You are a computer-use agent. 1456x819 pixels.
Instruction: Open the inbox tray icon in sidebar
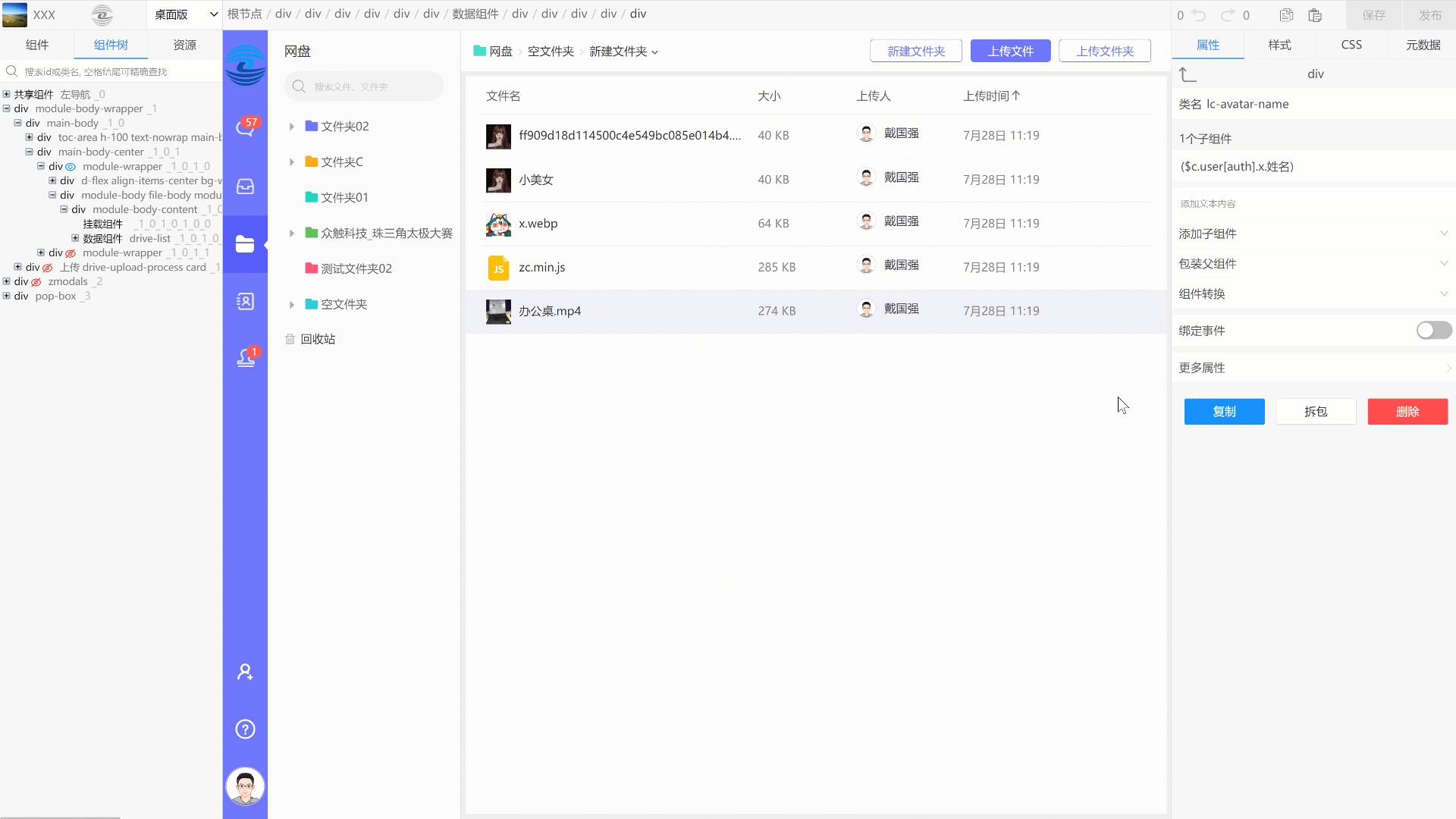pyautogui.click(x=245, y=187)
